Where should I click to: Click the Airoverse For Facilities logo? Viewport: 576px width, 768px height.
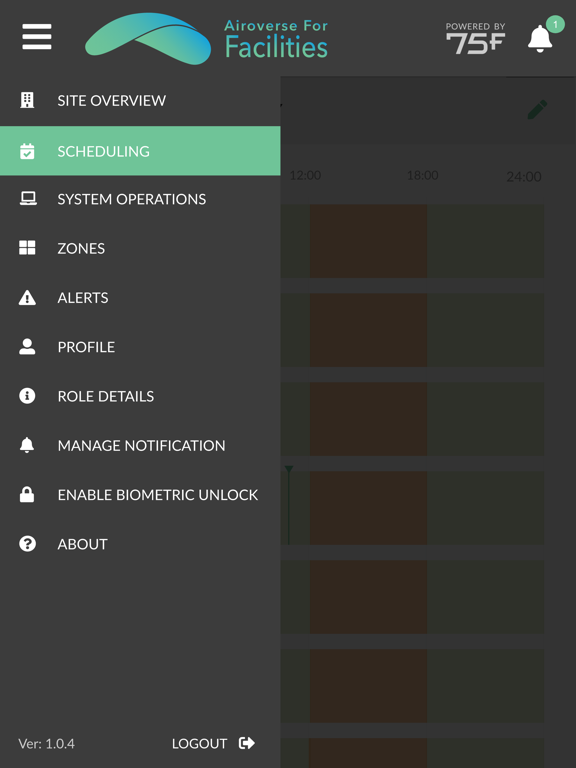click(206, 38)
